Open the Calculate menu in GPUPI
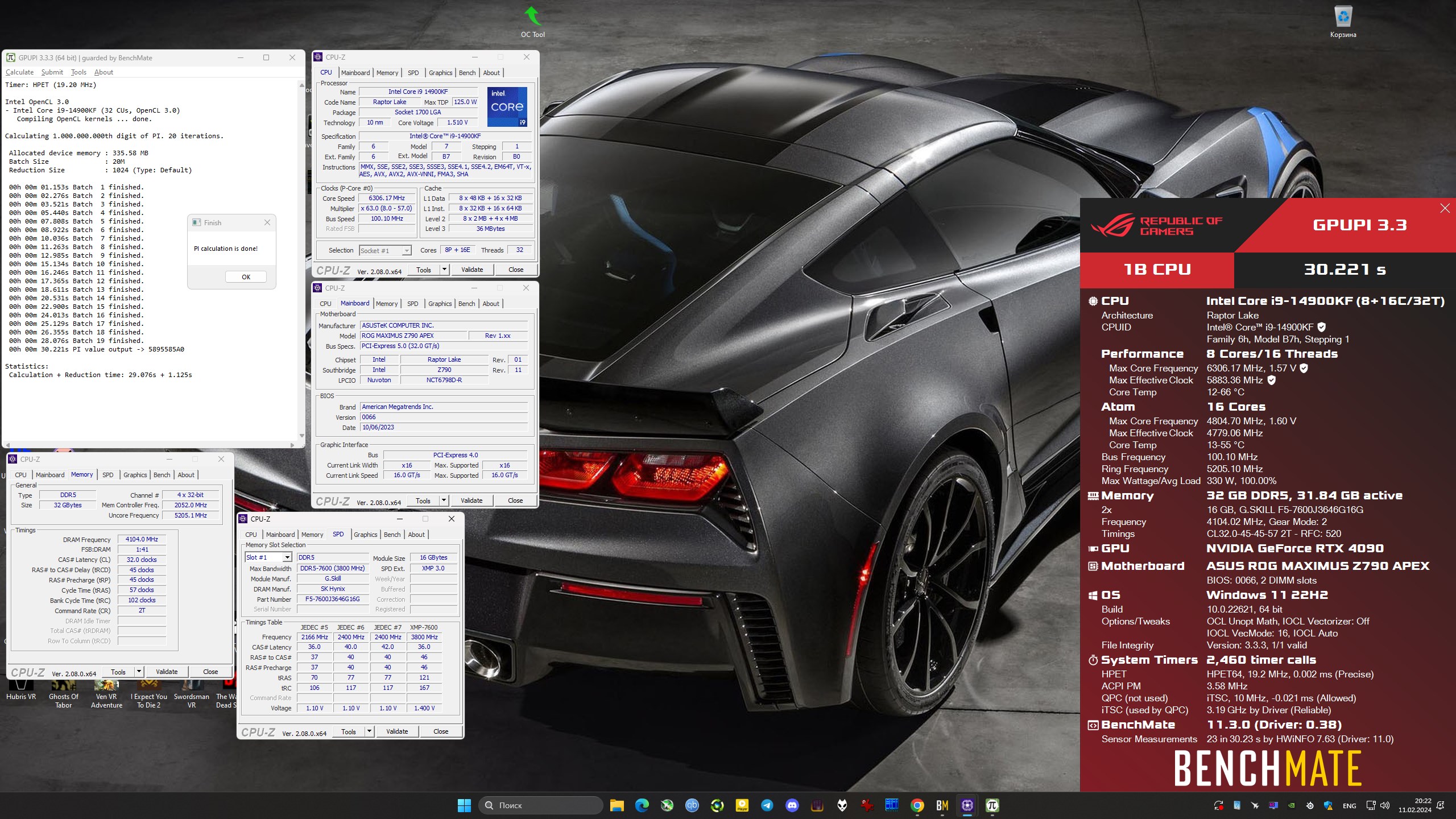The height and width of the screenshot is (819, 1456). [19, 72]
